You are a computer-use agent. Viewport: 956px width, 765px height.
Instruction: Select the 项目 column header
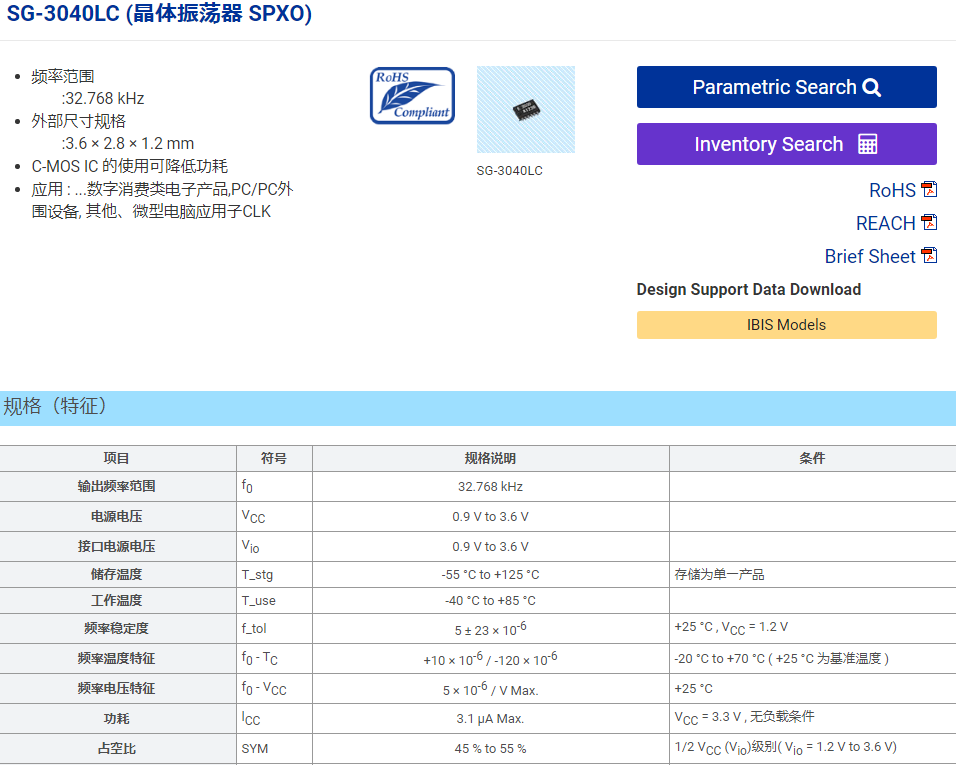click(117, 458)
